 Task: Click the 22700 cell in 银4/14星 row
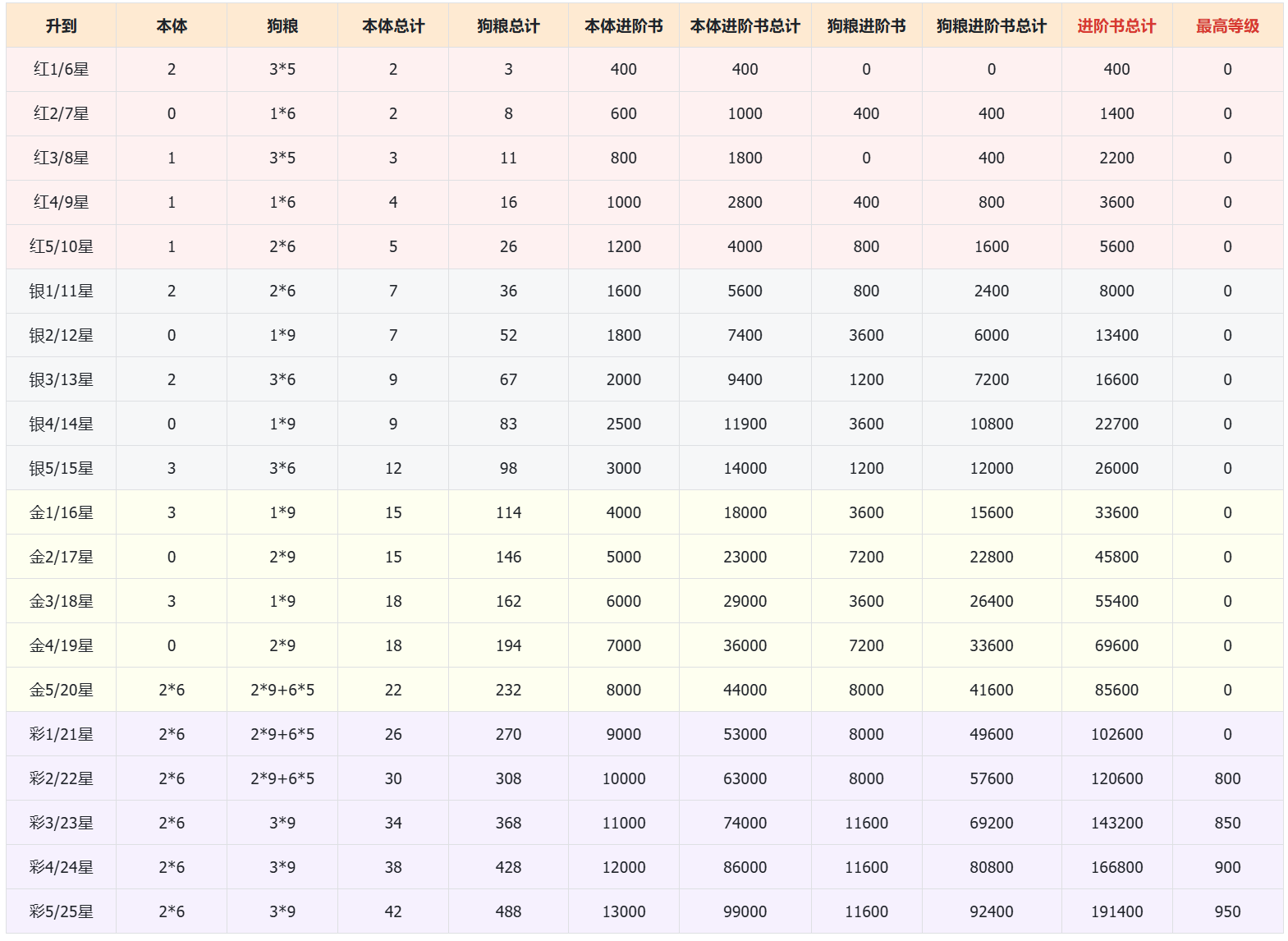1116,425
